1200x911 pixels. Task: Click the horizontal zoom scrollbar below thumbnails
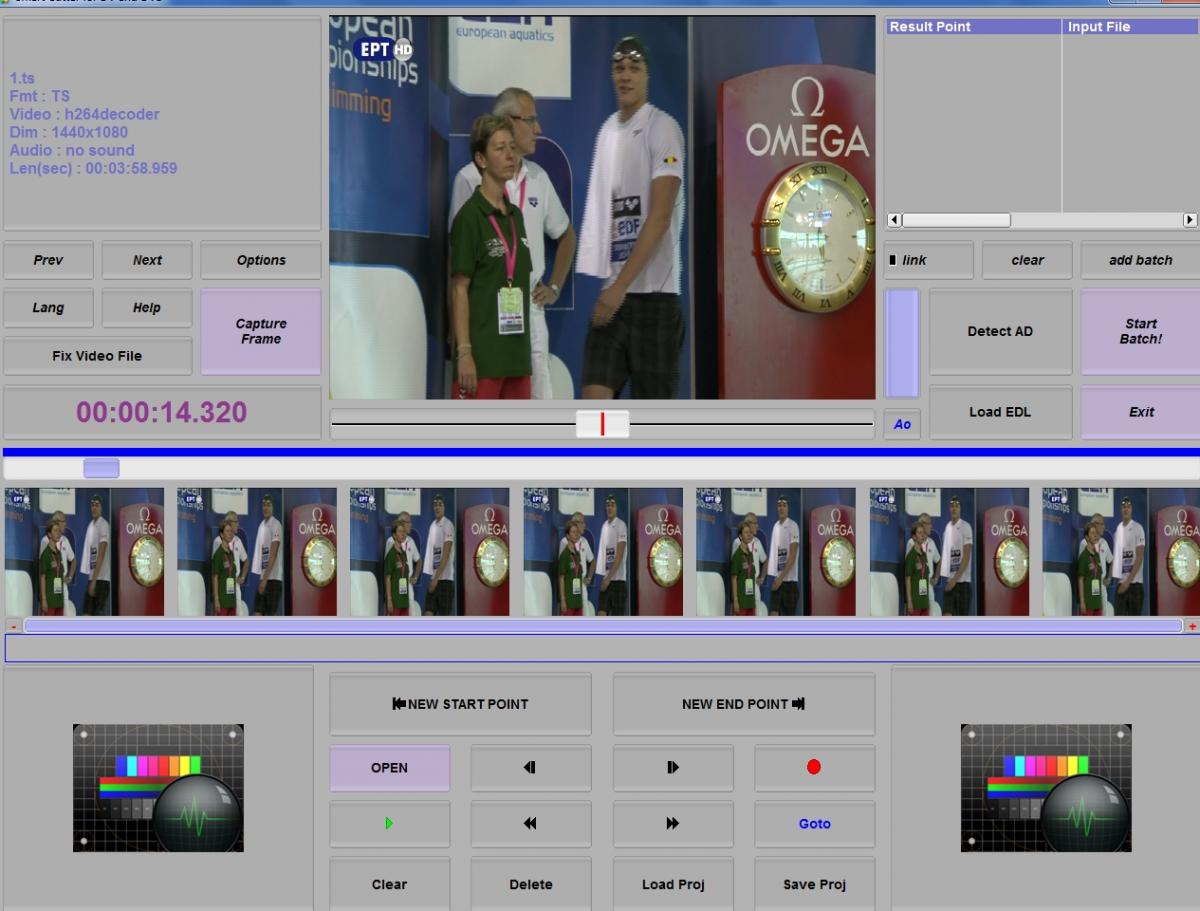point(603,626)
